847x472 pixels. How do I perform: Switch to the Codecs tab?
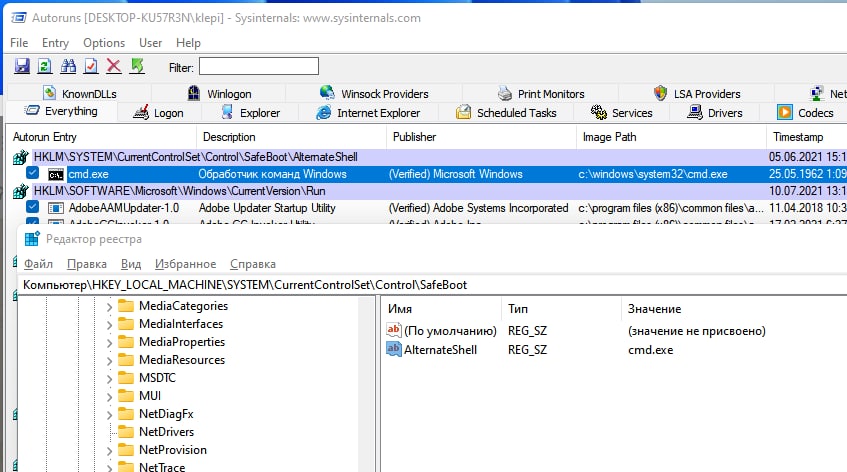coord(805,113)
